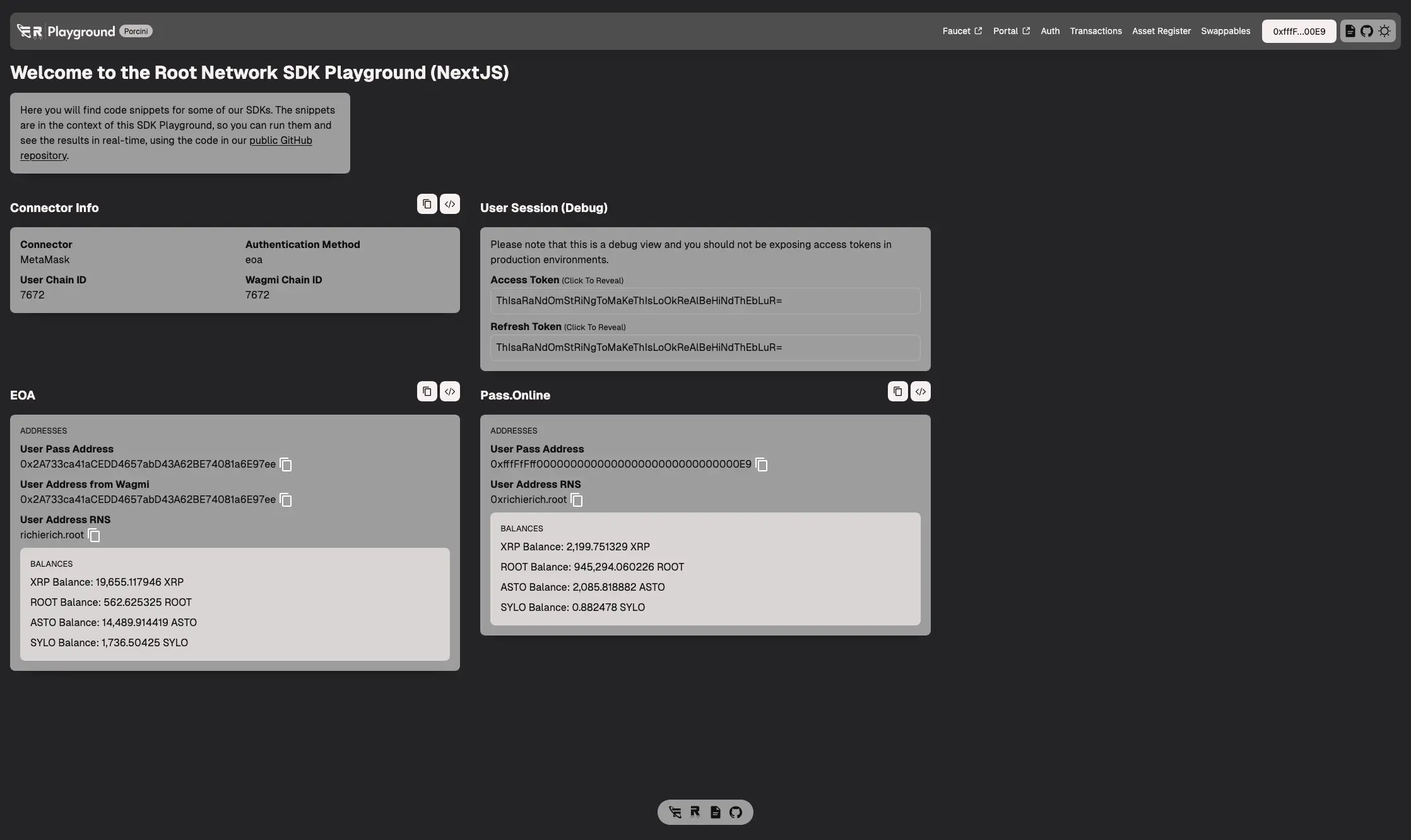View code for Connector Info
Viewport: 1411px width, 840px height.
click(x=450, y=204)
